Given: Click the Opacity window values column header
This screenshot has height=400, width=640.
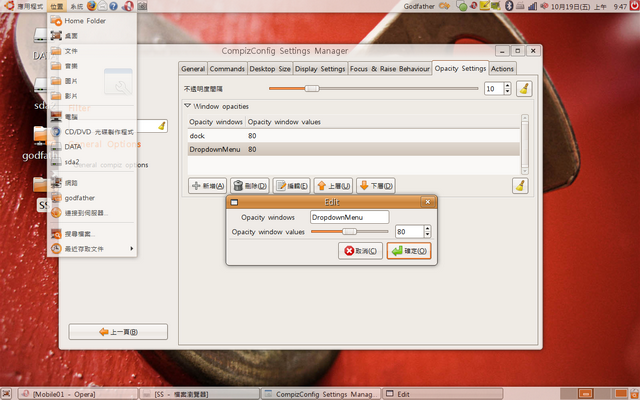Looking at the screenshot, I should (284, 122).
